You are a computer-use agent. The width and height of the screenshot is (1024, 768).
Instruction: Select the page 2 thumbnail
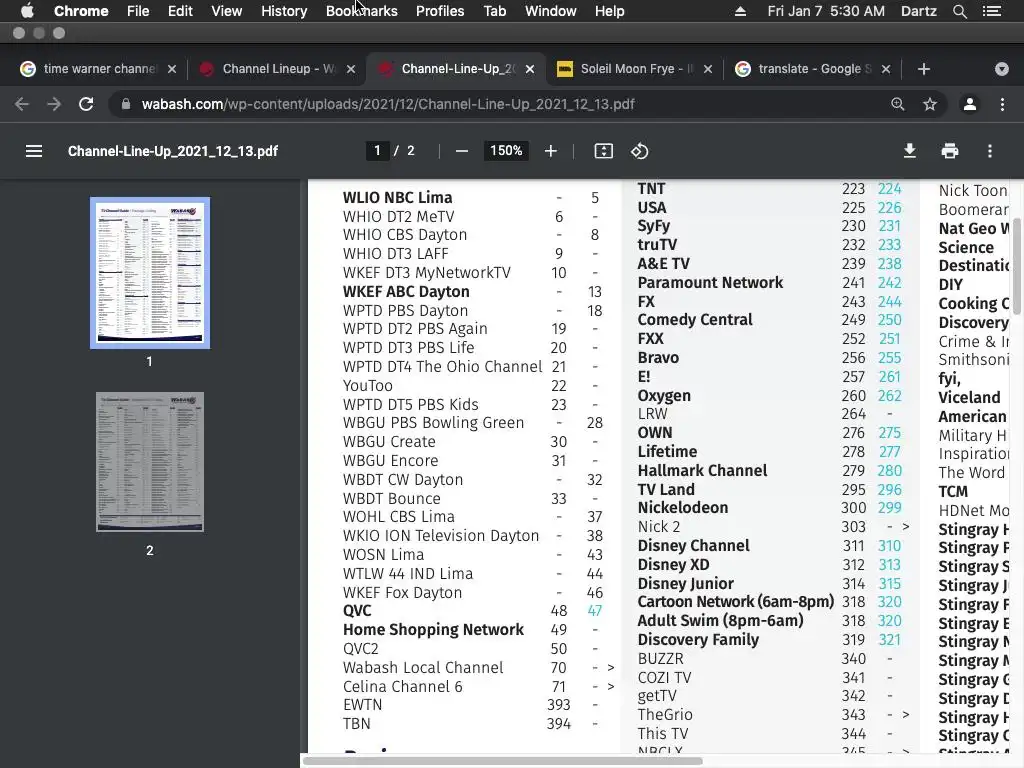(150, 462)
